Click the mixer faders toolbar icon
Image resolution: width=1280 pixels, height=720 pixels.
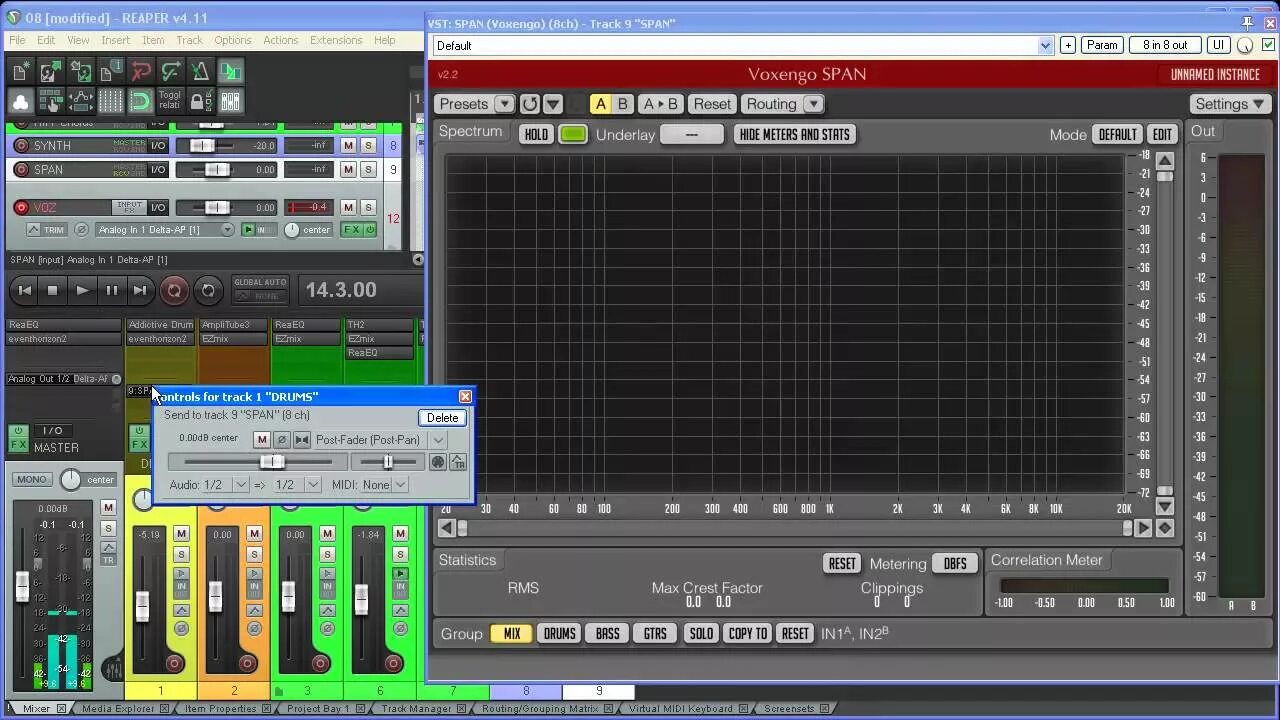(x=230, y=101)
